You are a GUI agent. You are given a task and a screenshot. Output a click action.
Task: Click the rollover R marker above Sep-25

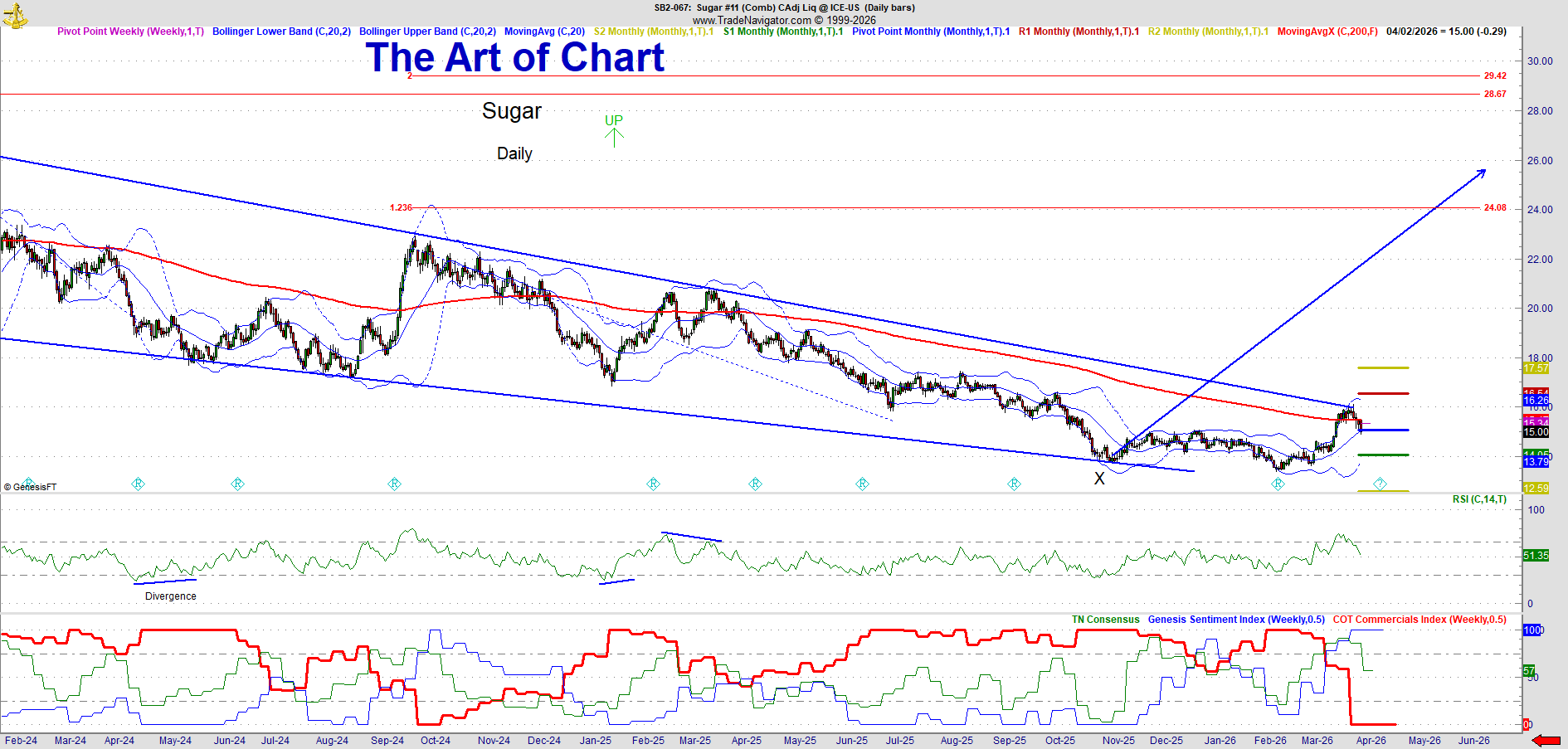click(x=1015, y=484)
